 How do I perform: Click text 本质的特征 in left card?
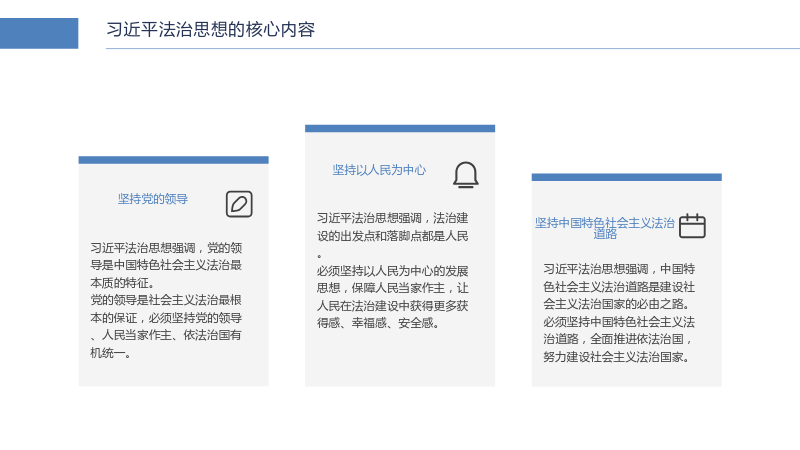point(122,283)
